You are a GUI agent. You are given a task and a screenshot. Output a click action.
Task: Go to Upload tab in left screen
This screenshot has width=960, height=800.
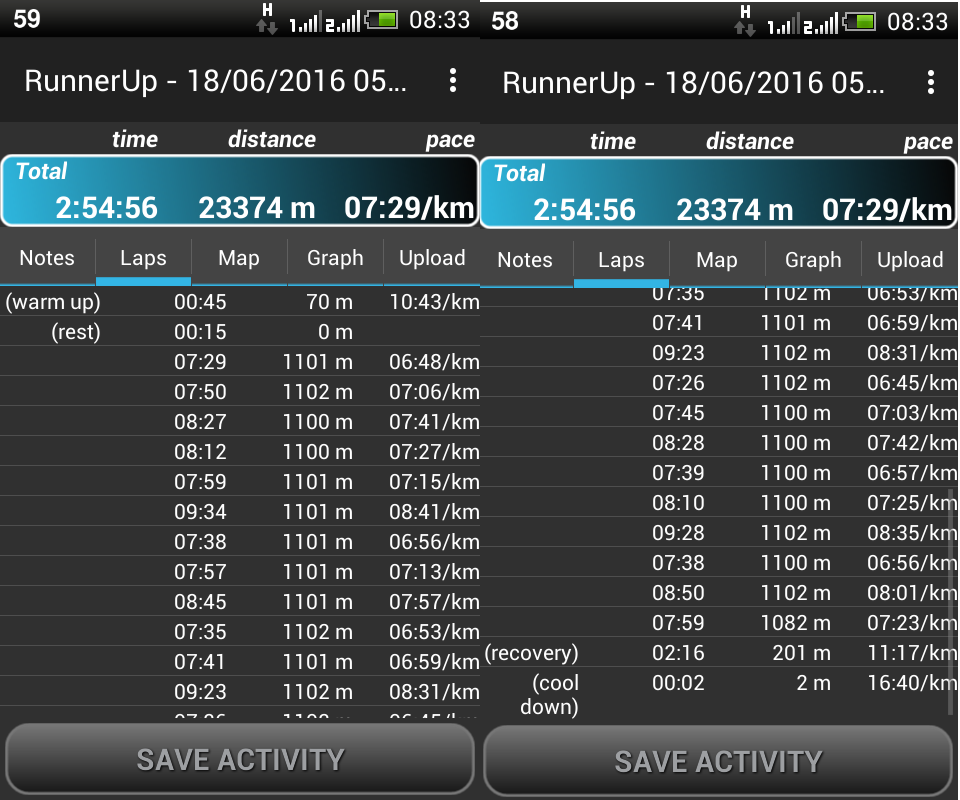pyautogui.click(x=432, y=258)
